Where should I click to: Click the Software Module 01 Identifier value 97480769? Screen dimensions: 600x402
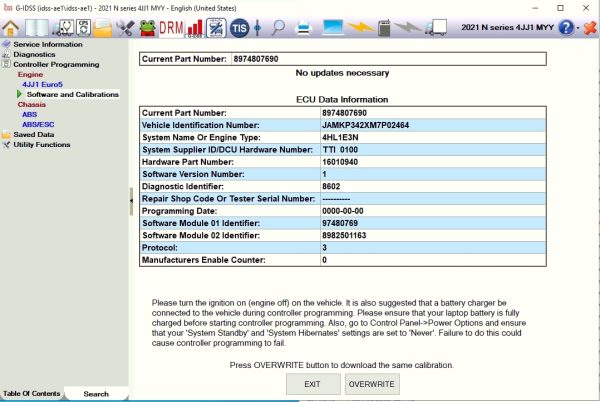(x=340, y=223)
